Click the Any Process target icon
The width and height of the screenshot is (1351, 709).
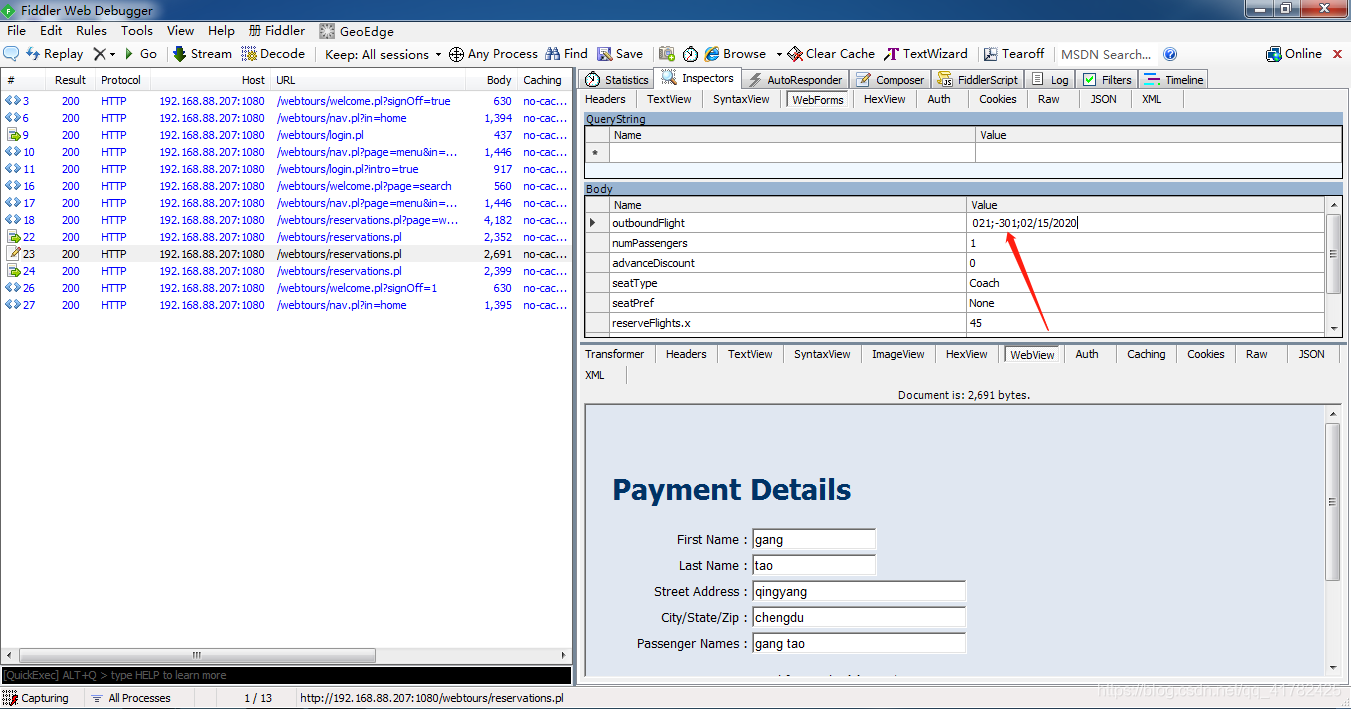pos(456,54)
